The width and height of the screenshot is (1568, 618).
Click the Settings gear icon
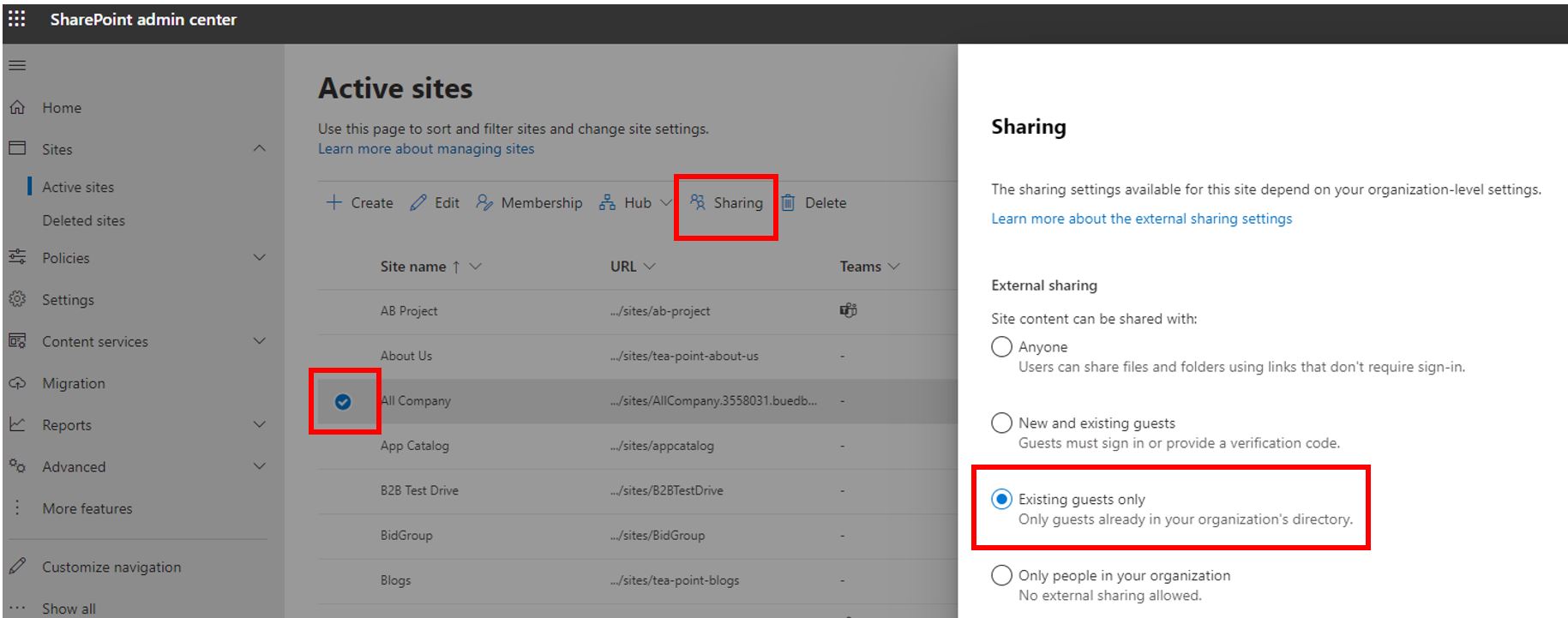tap(17, 299)
